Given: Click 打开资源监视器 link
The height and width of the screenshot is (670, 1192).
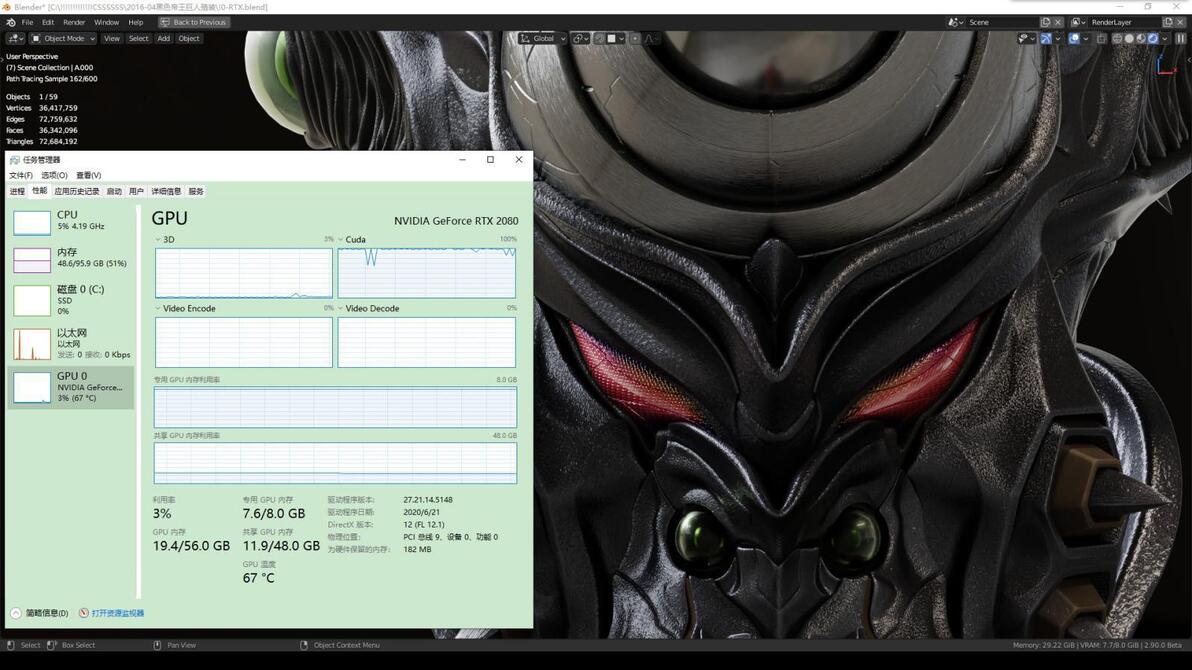Looking at the screenshot, I should pyautogui.click(x=118, y=613).
